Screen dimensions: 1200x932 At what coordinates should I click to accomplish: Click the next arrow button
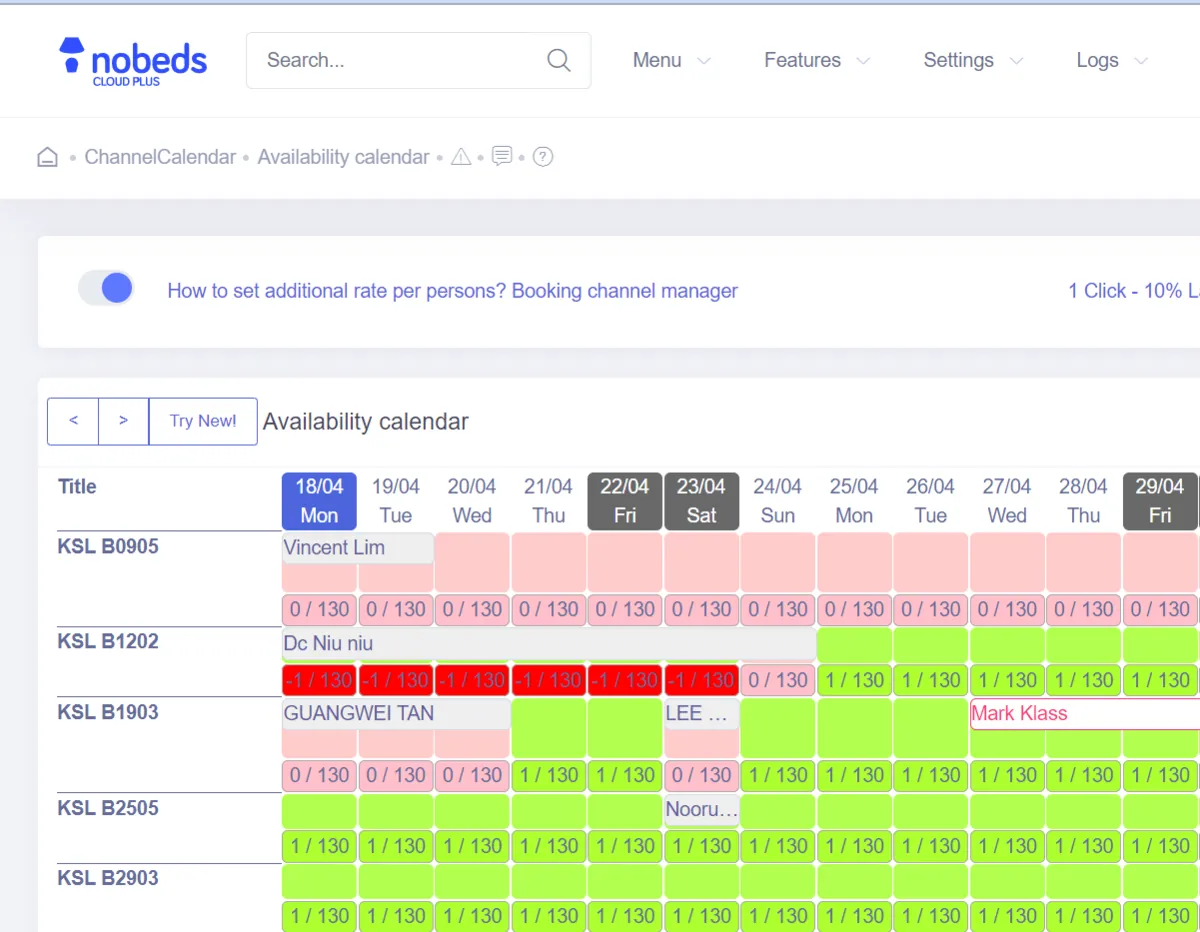coord(124,421)
